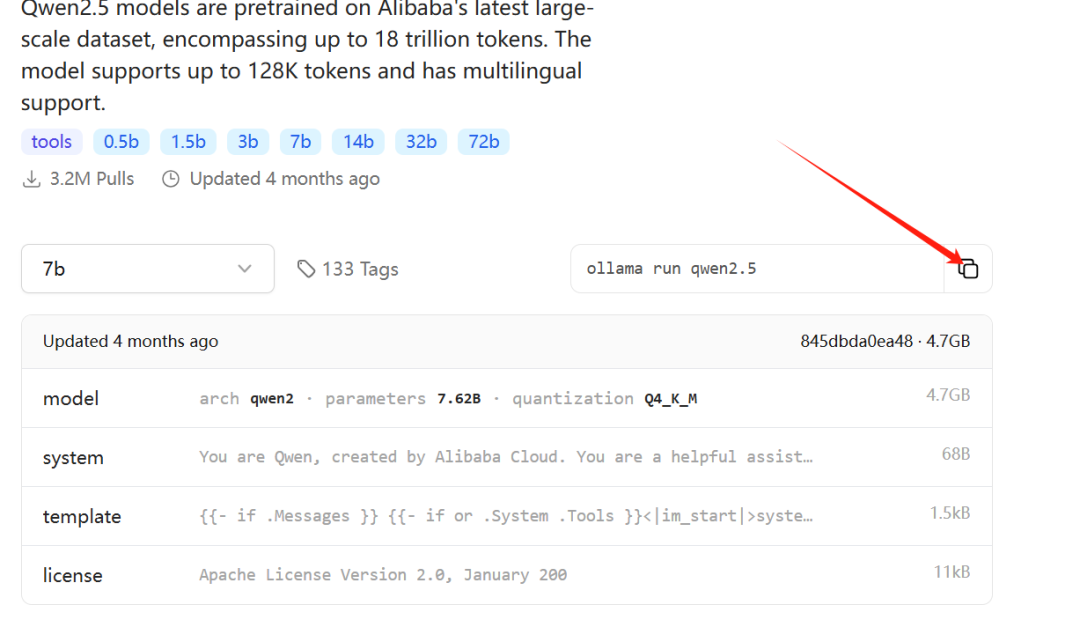Select the 72b size tag
Image resolution: width=1080 pixels, height=642 pixels.
pyautogui.click(x=484, y=142)
